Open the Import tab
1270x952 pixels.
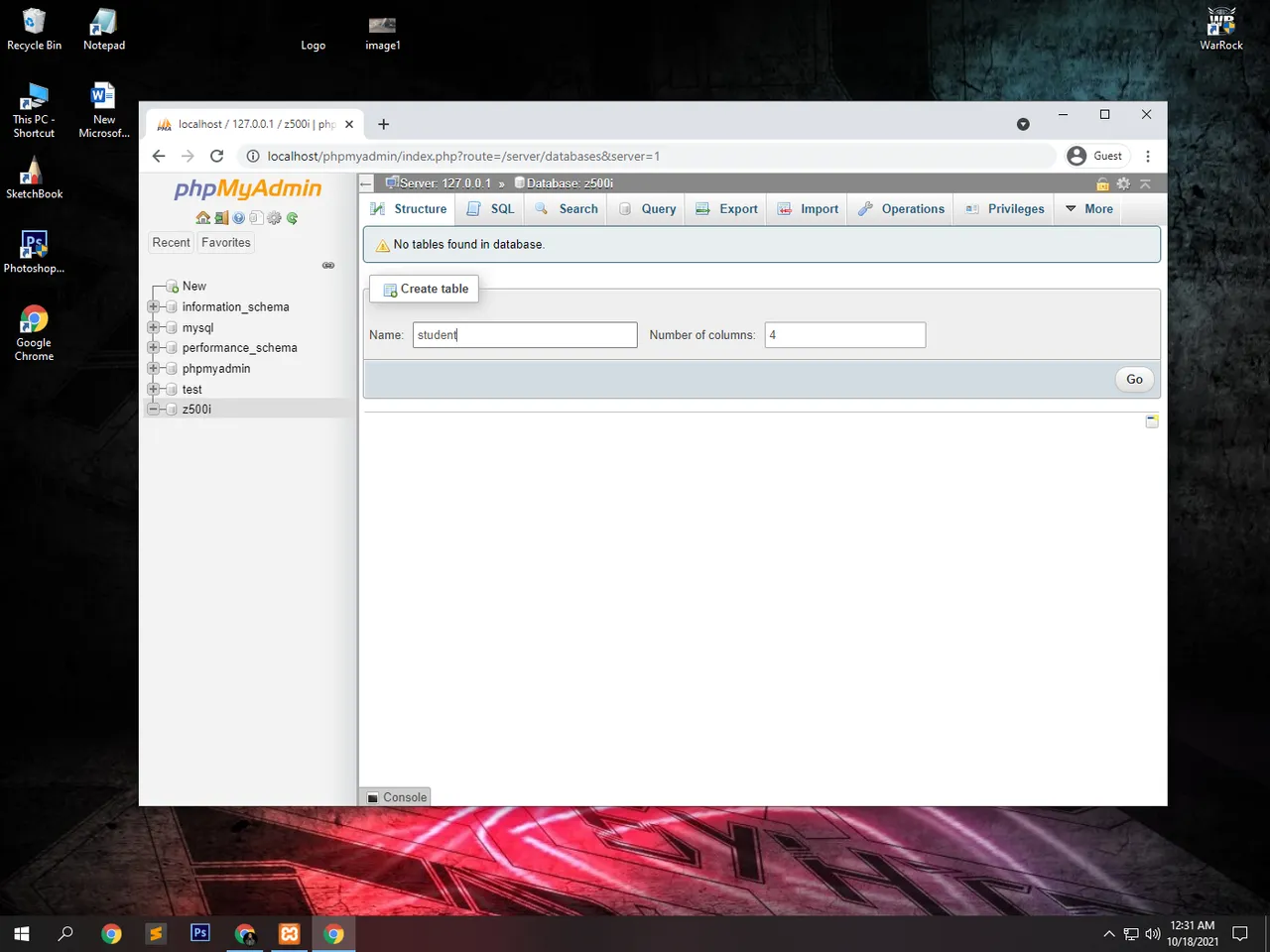click(808, 209)
